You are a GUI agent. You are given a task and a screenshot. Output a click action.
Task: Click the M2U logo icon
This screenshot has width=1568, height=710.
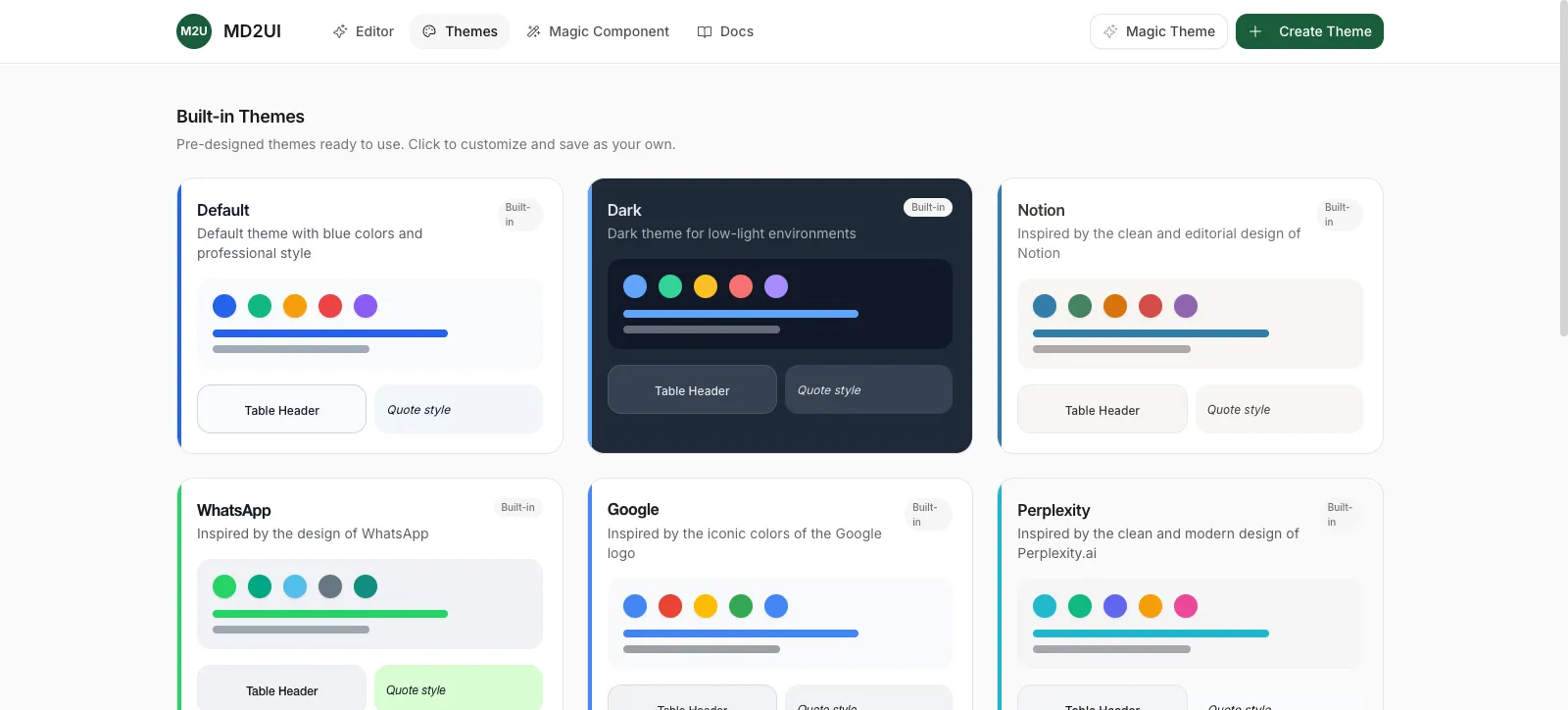[194, 31]
